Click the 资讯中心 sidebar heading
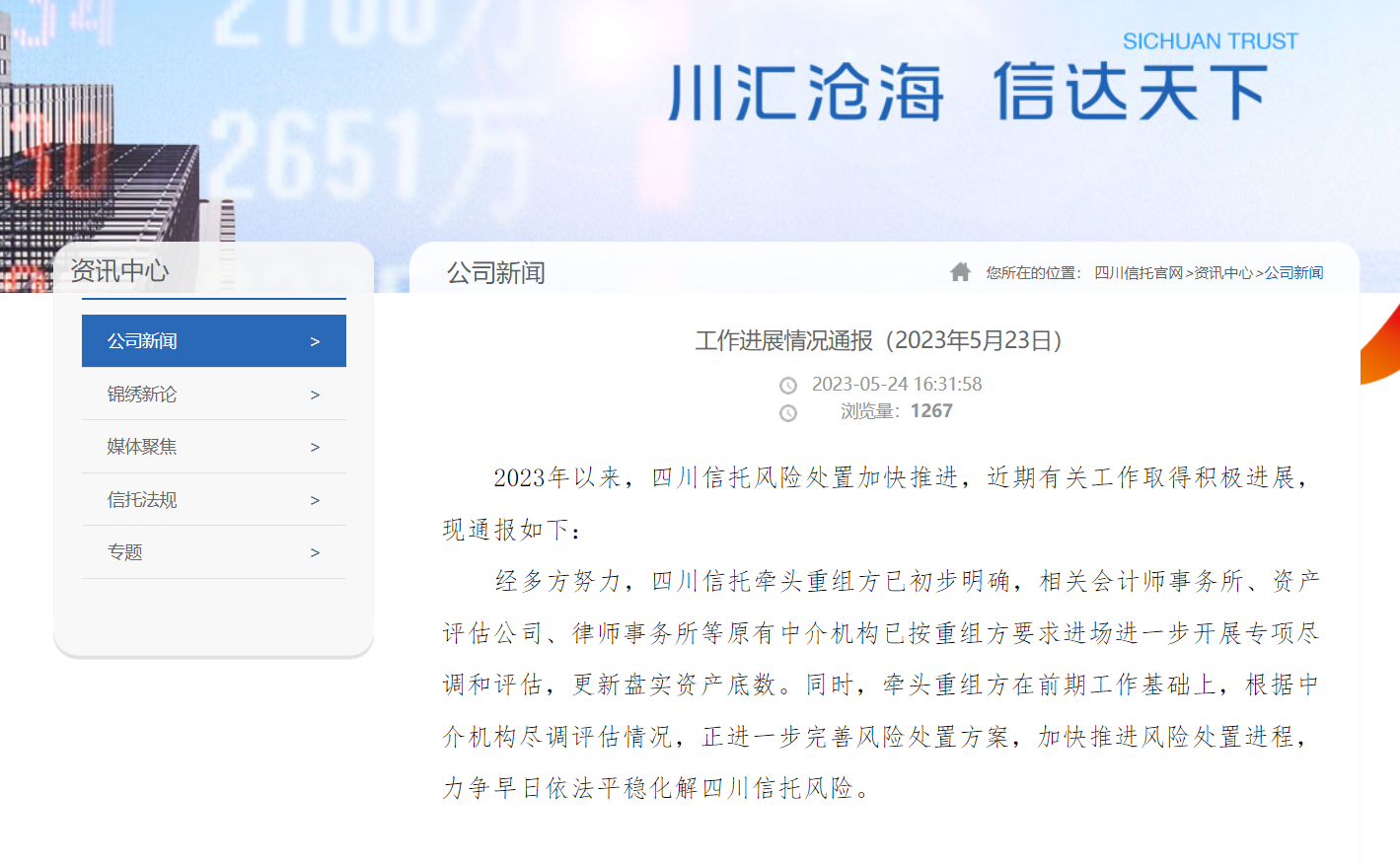The height and width of the screenshot is (865, 1400). click(119, 270)
